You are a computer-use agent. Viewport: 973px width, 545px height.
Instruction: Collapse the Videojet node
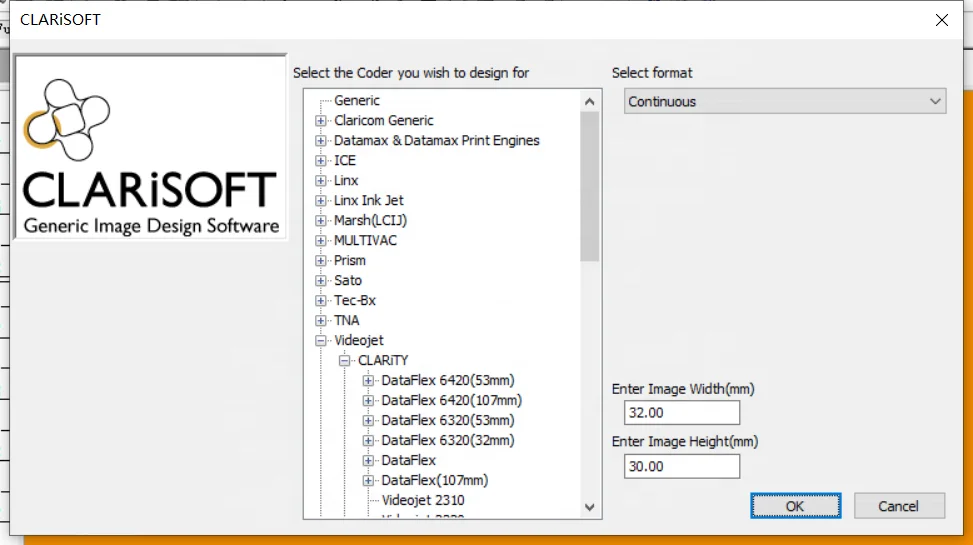[x=321, y=341]
